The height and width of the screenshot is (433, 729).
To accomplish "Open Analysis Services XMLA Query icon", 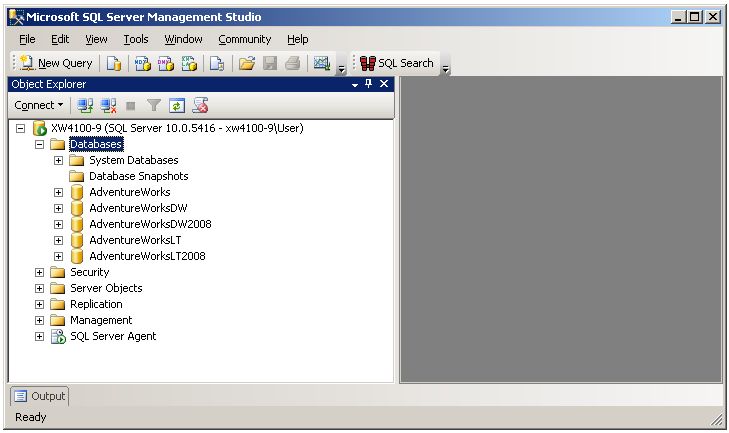I will tap(189, 63).
